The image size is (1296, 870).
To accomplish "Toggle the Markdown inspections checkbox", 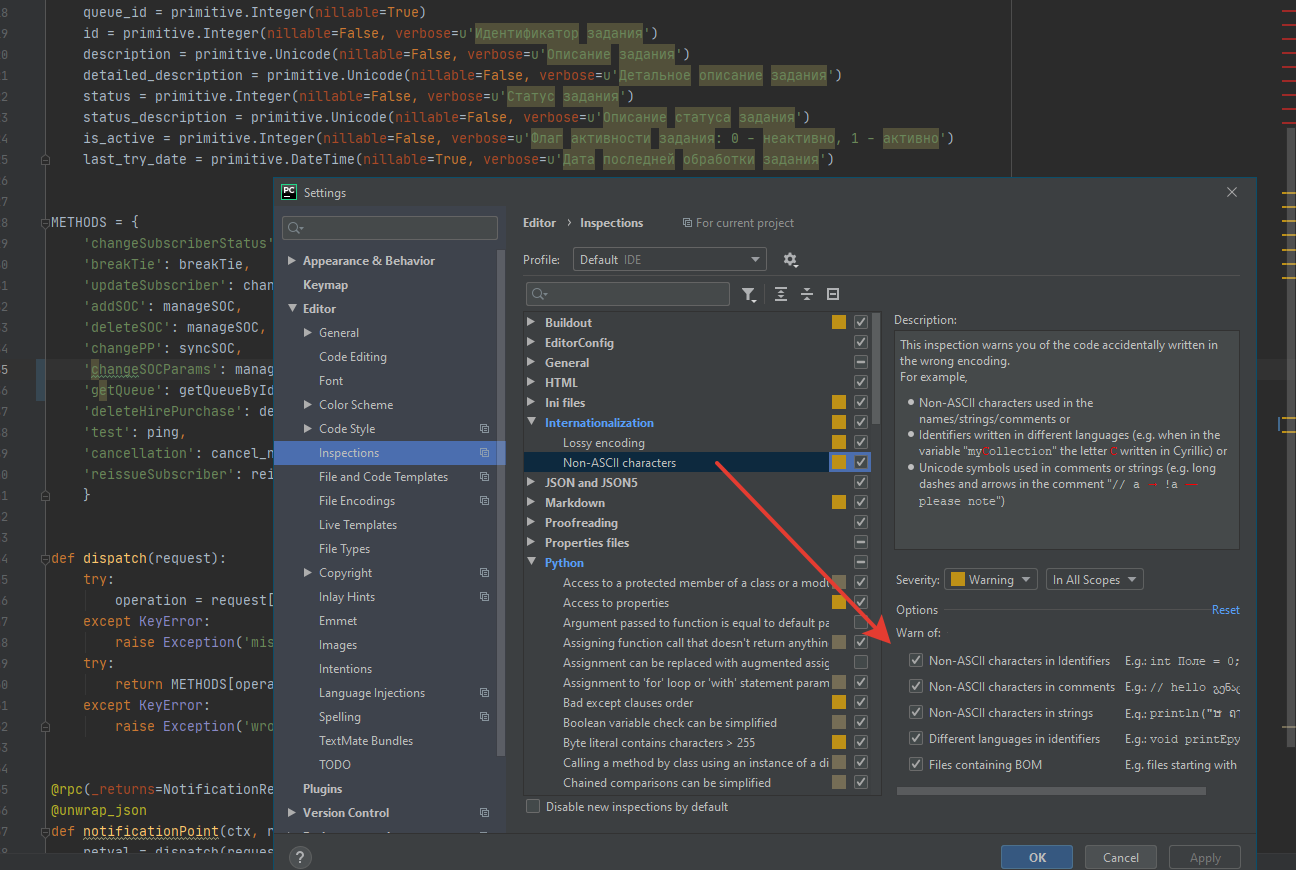I will 861,503.
